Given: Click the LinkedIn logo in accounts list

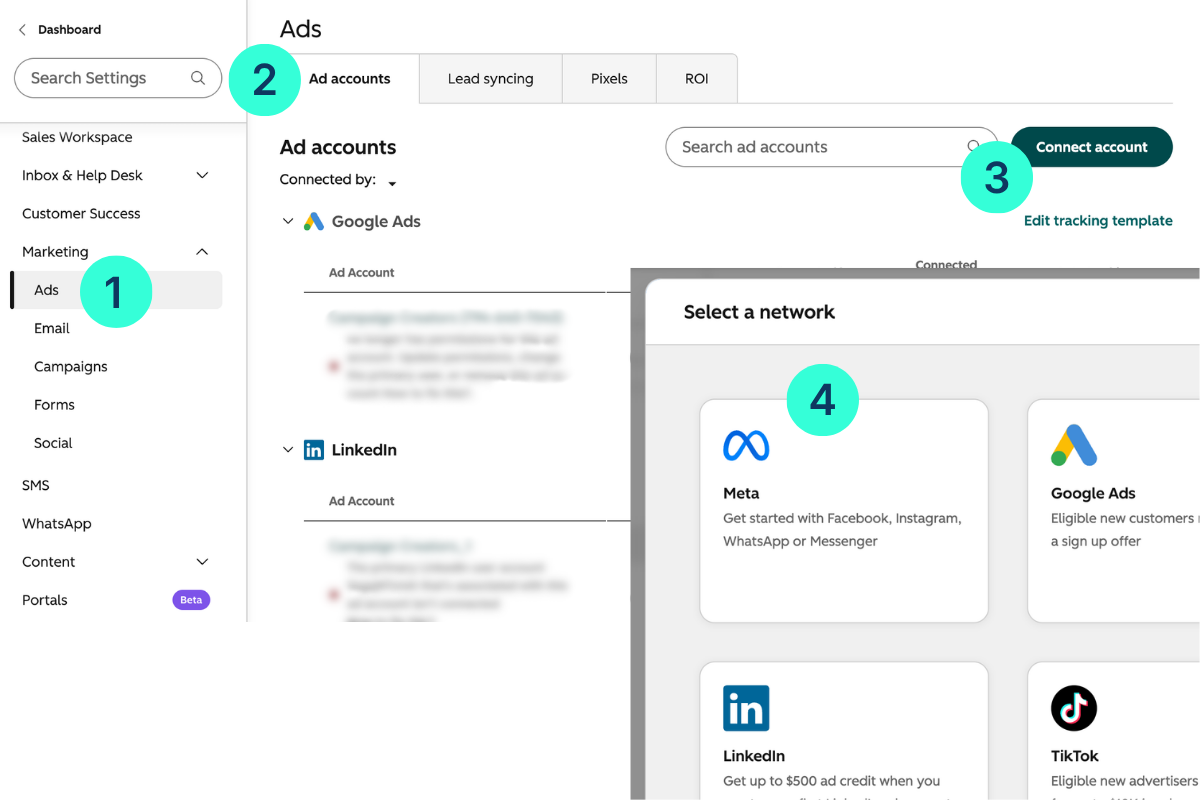Looking at the screenshot, I should click(x=314, y=450).
